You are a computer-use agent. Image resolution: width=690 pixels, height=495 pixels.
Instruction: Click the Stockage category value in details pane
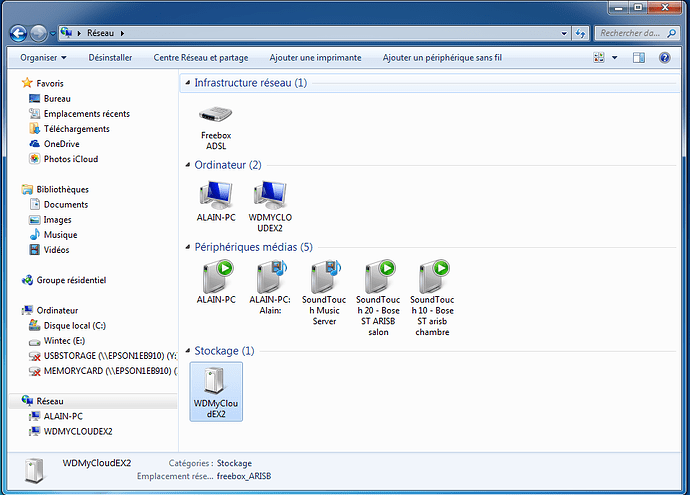tap(234, 463)
